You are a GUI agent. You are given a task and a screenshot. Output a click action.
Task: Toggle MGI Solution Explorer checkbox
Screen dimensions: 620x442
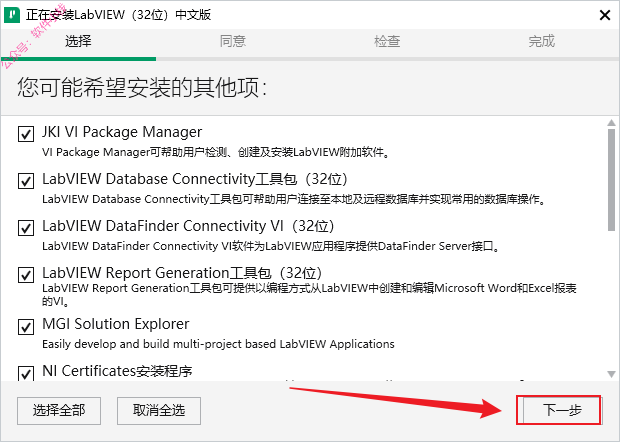(26, 327)
